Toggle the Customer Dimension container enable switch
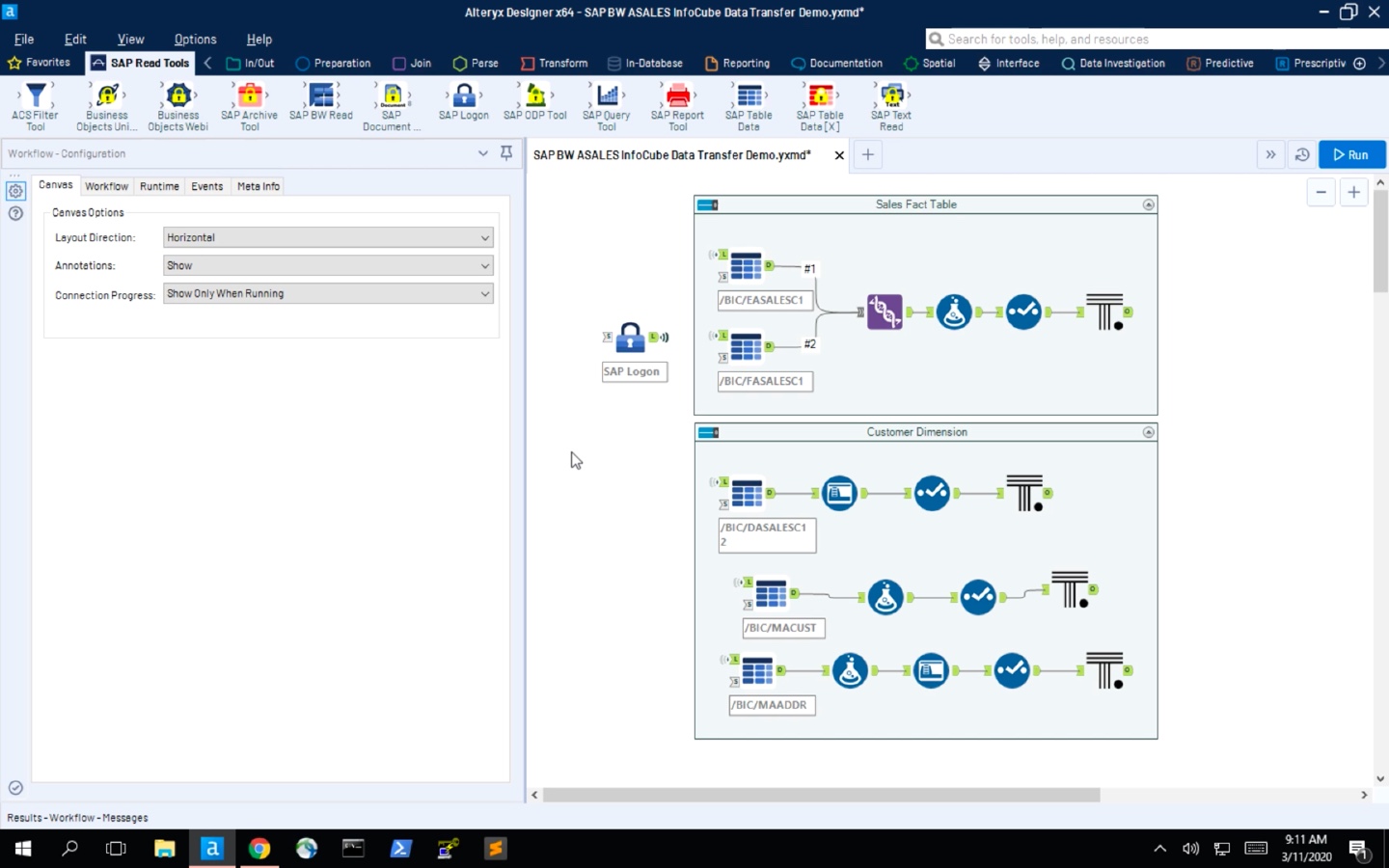The height and width of the screenshot is (868, 1389). point(708,432)
